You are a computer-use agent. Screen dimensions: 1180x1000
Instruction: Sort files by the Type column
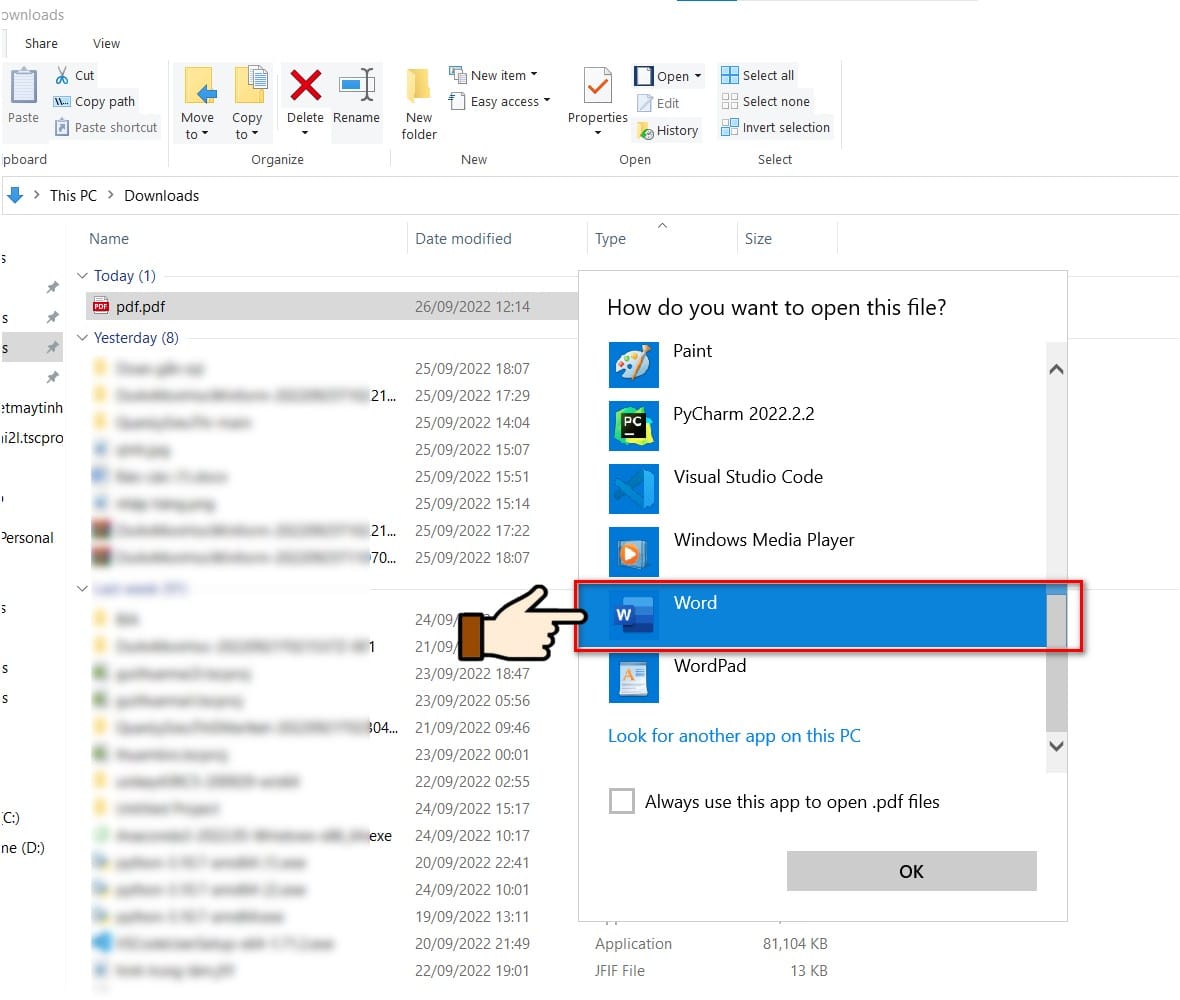610,239
